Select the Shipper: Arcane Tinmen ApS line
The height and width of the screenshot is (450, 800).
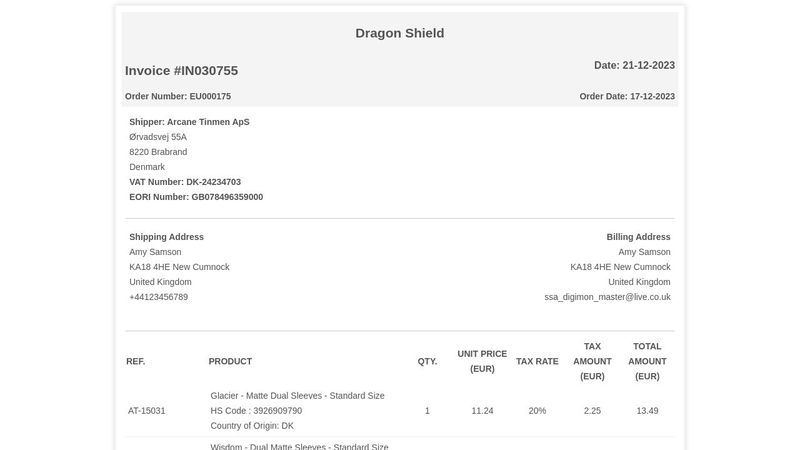[189, 122]
